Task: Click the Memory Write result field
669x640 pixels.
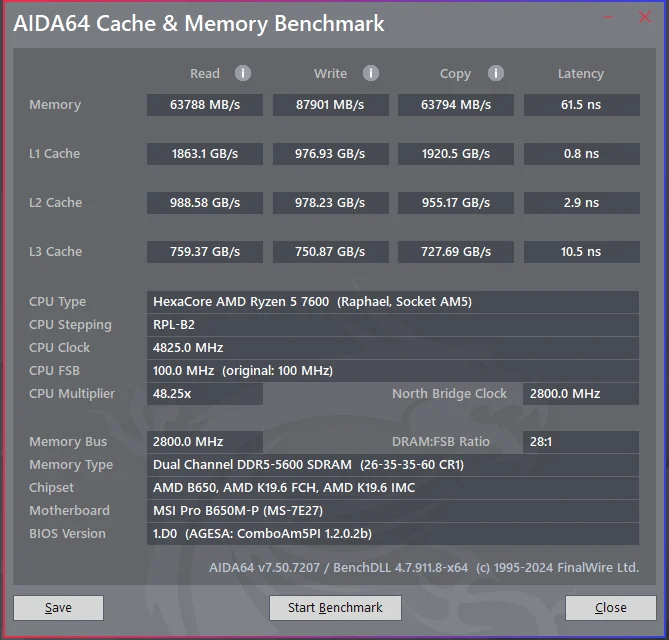Action: coord(330,105)
